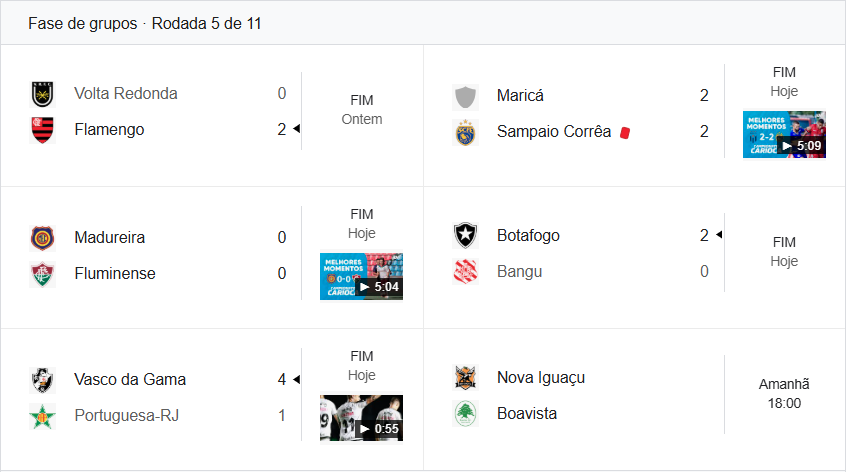This screenshot has width=846, height=472.
Task: Play the Madureira vs Fluminense highlights video
Action: point(361,276)
